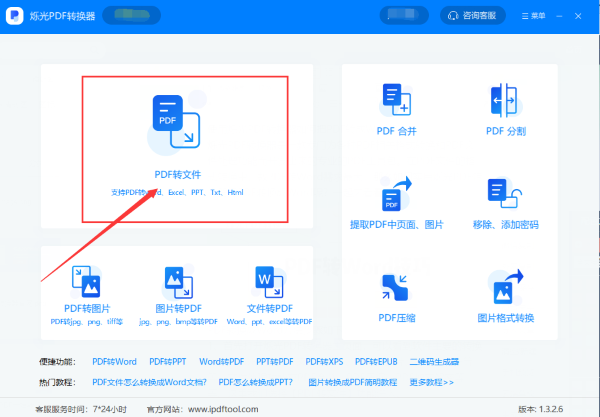Select the PDF 分割 split icon
Screen dimensions: 600x417
[504, 100]
